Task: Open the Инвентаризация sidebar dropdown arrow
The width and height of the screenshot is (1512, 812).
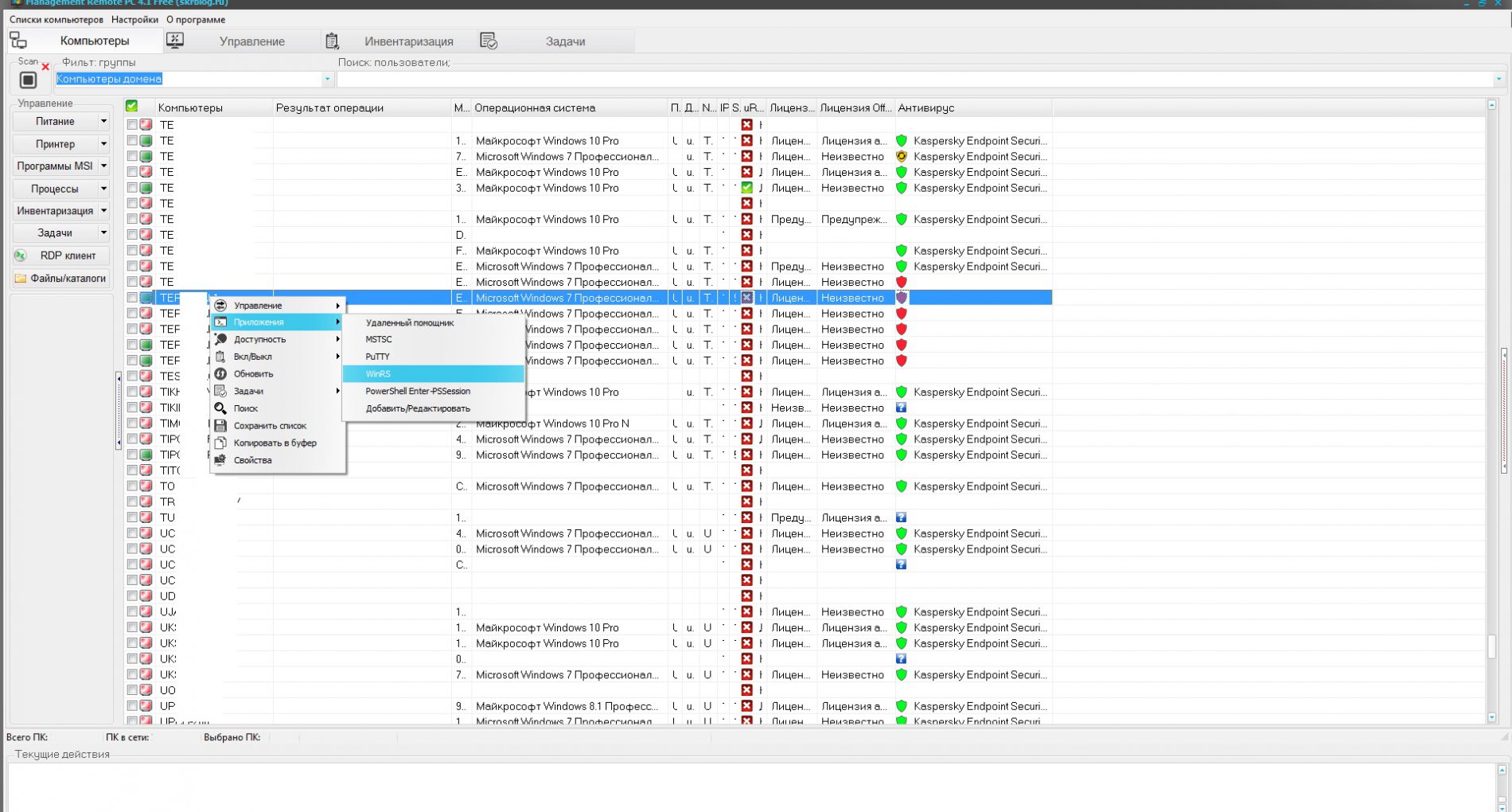Action: click(103, 211)
